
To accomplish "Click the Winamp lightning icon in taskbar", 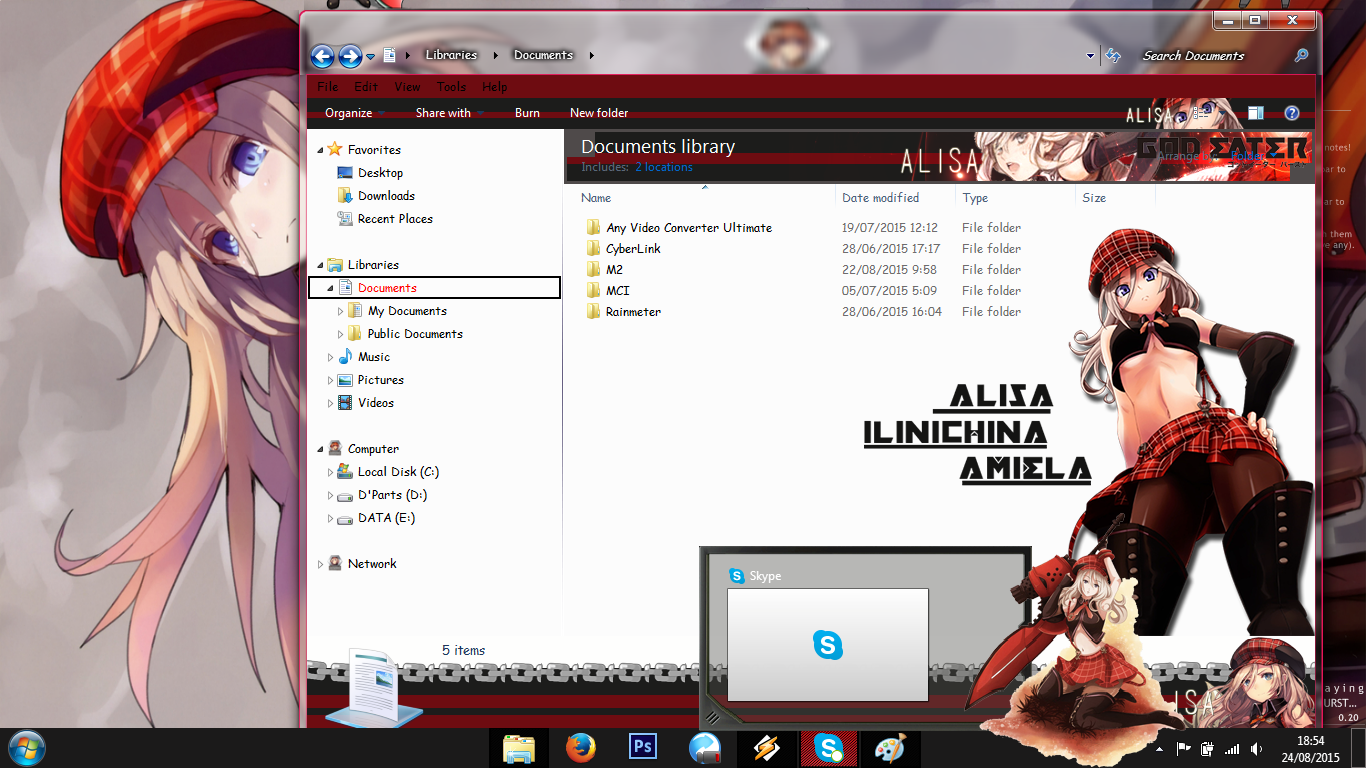I will point(767,748).
